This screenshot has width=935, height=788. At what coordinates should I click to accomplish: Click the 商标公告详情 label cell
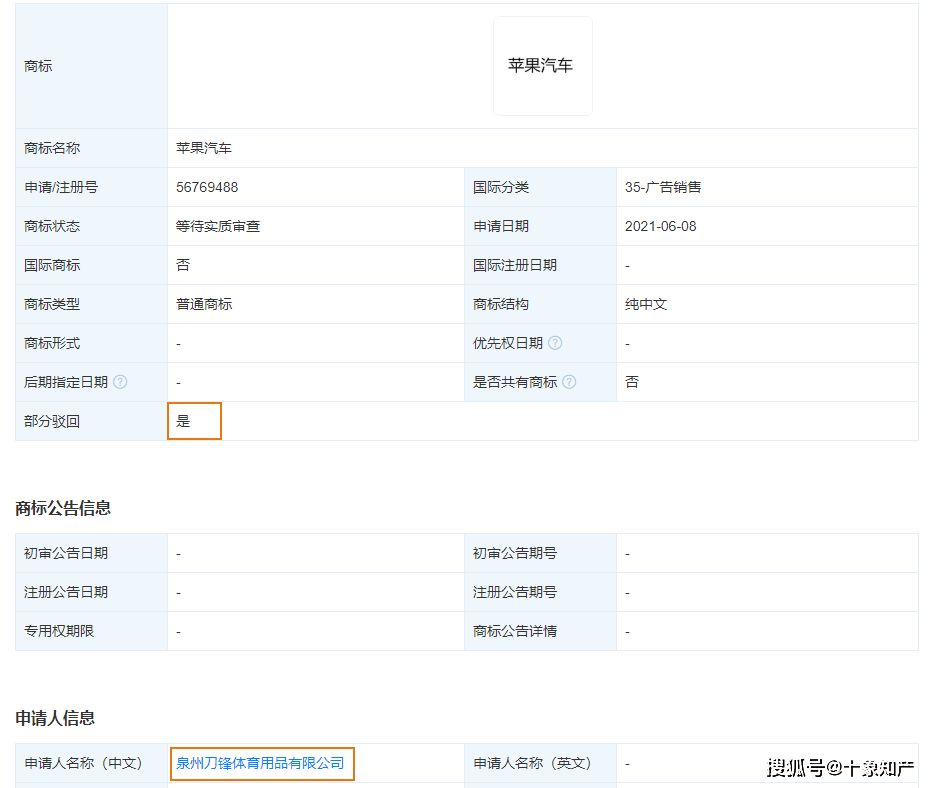point(540,631)
